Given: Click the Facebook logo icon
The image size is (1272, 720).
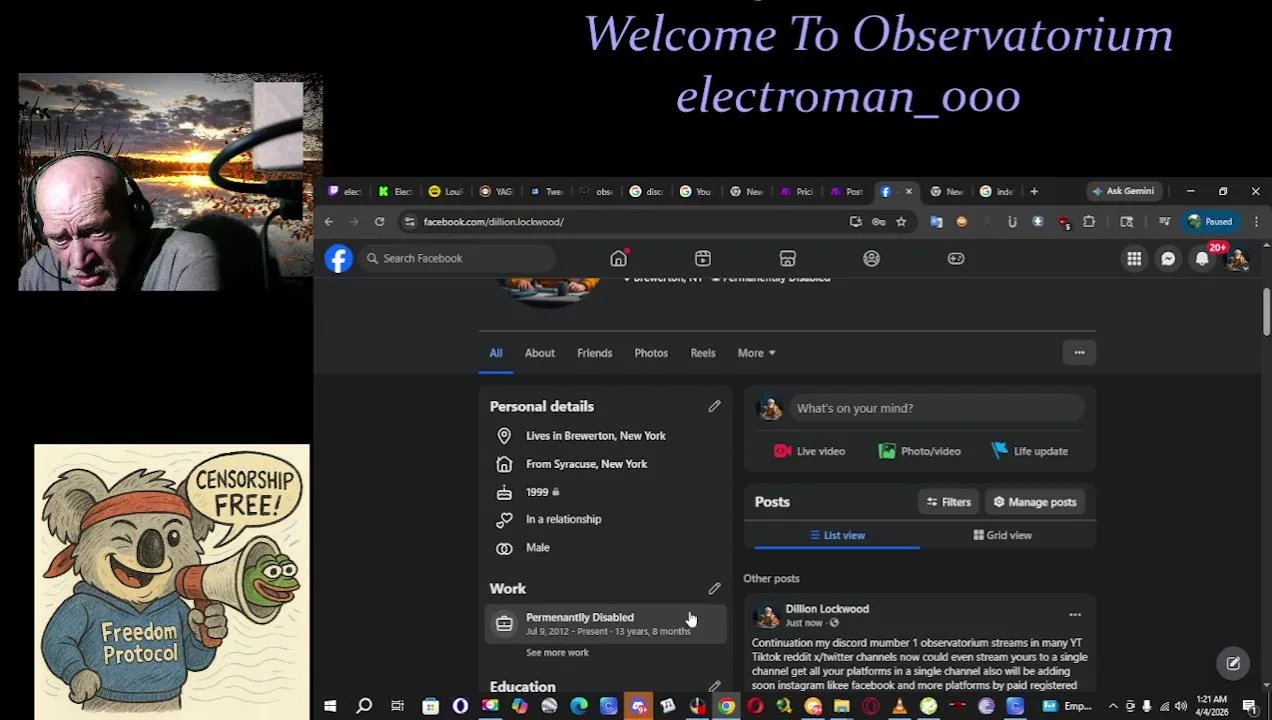Looking at the screenshot, I should 339,259.
